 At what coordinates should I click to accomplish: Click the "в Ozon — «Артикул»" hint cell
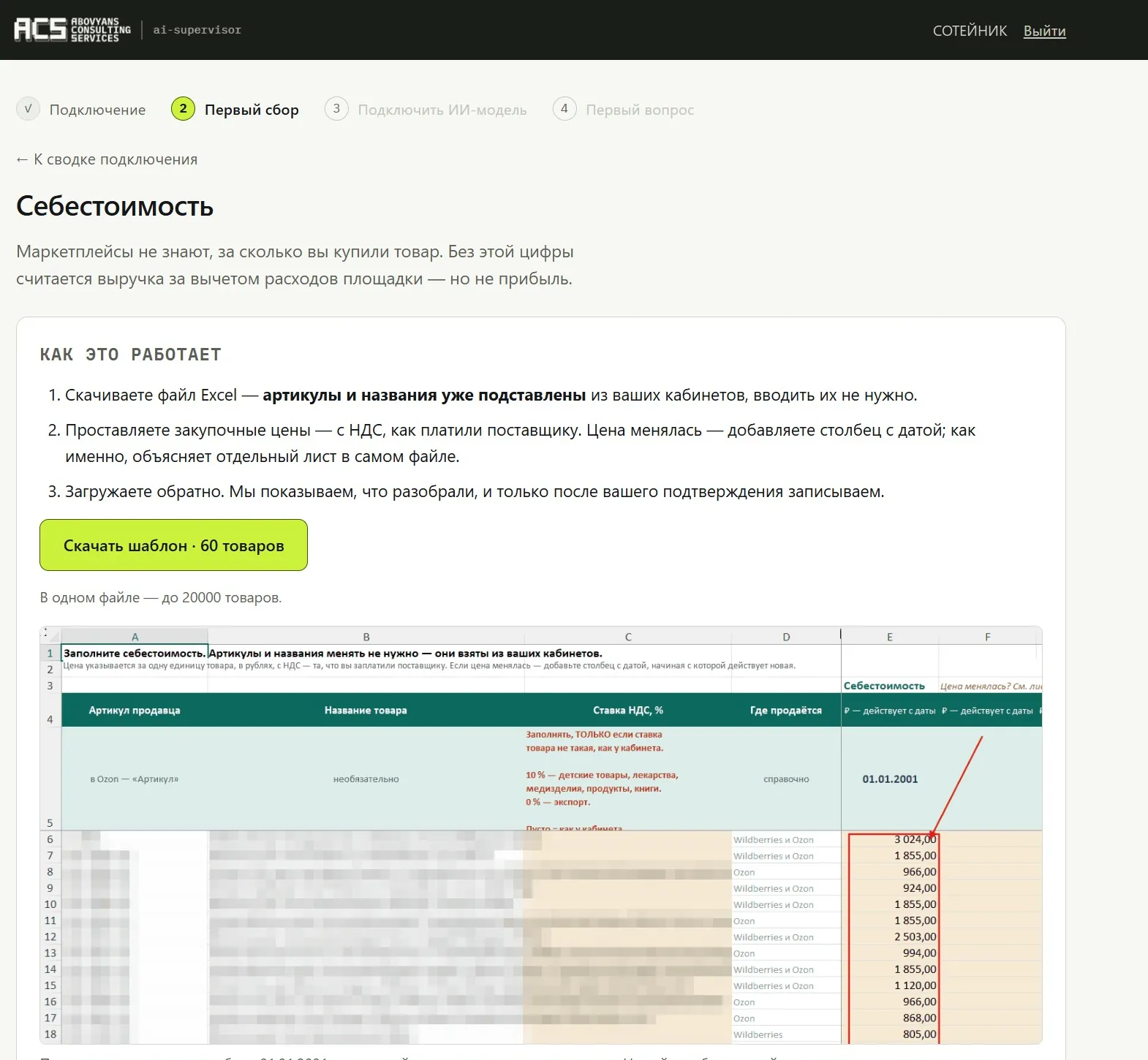pyautogui.click(x=135, y=779)
